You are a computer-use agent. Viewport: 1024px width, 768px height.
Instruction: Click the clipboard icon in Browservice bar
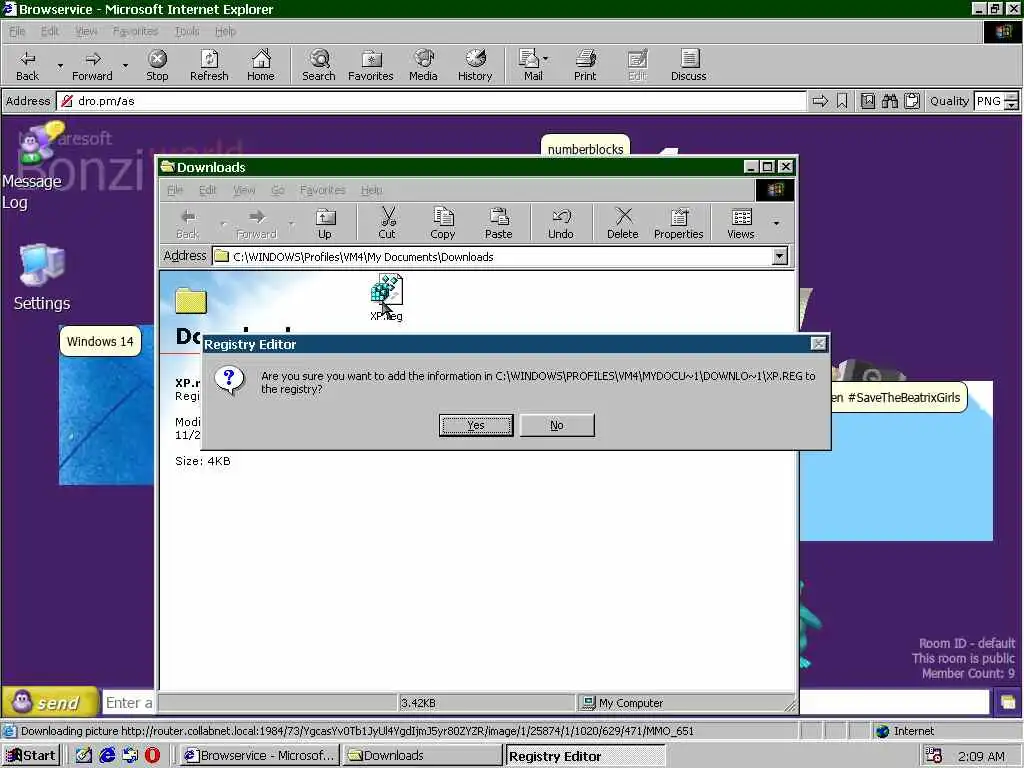[x=912, y=101]
